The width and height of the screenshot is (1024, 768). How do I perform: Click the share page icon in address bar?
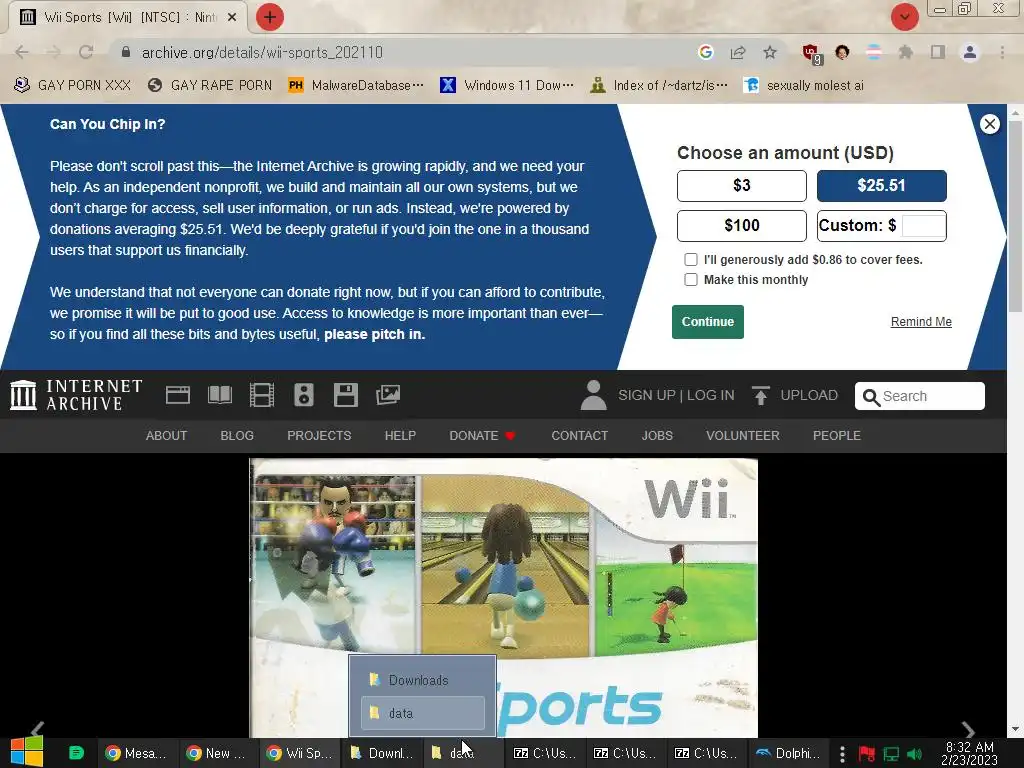738,52
